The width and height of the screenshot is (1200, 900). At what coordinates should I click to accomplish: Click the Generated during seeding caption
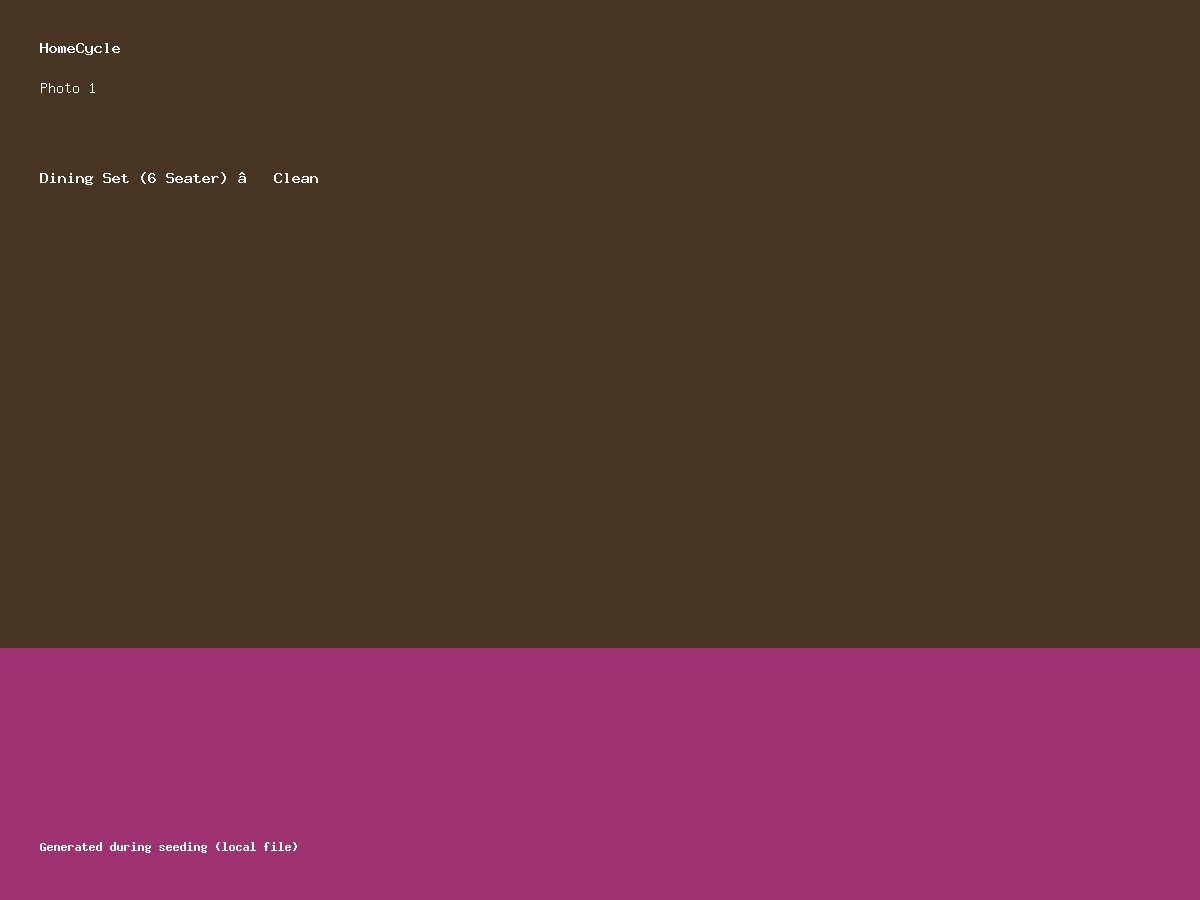pyautogui.click(x=168, y=847)
